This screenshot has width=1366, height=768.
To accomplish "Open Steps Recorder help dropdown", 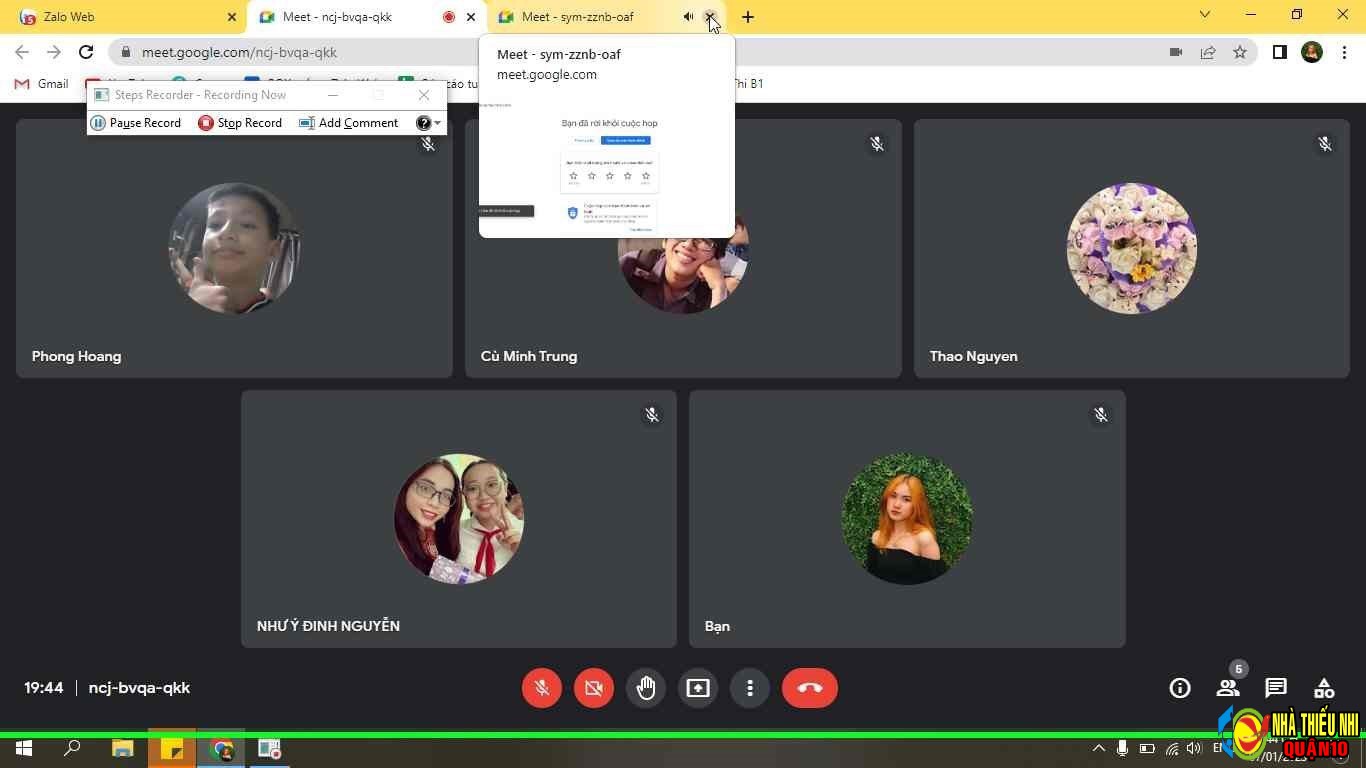I will 428,123.
